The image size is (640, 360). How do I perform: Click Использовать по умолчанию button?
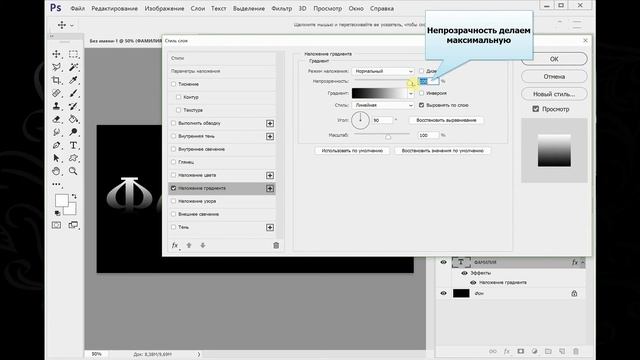point(352,151)
